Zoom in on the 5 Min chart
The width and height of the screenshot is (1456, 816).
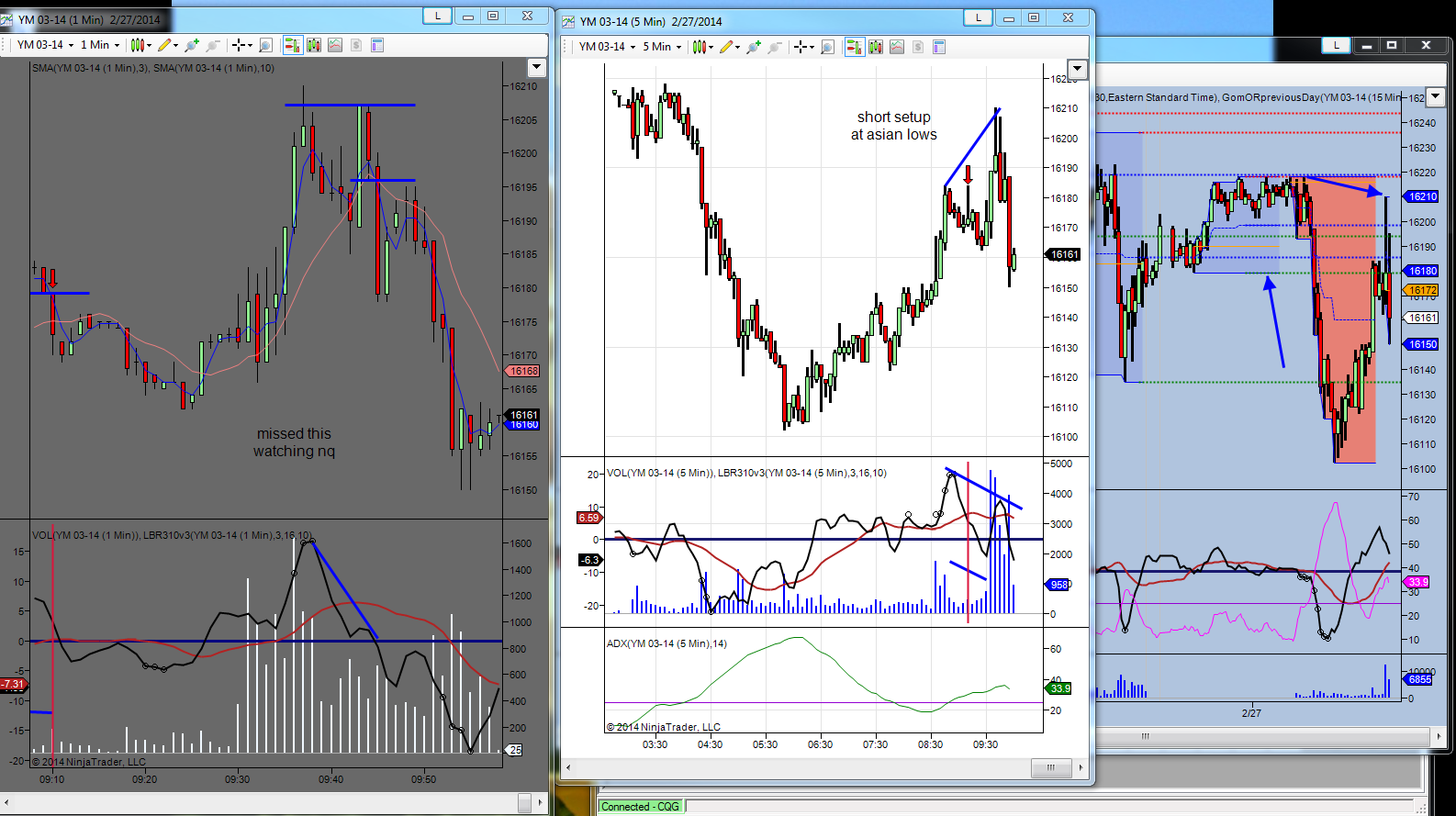pyautogui.click(x=753, y=47)
